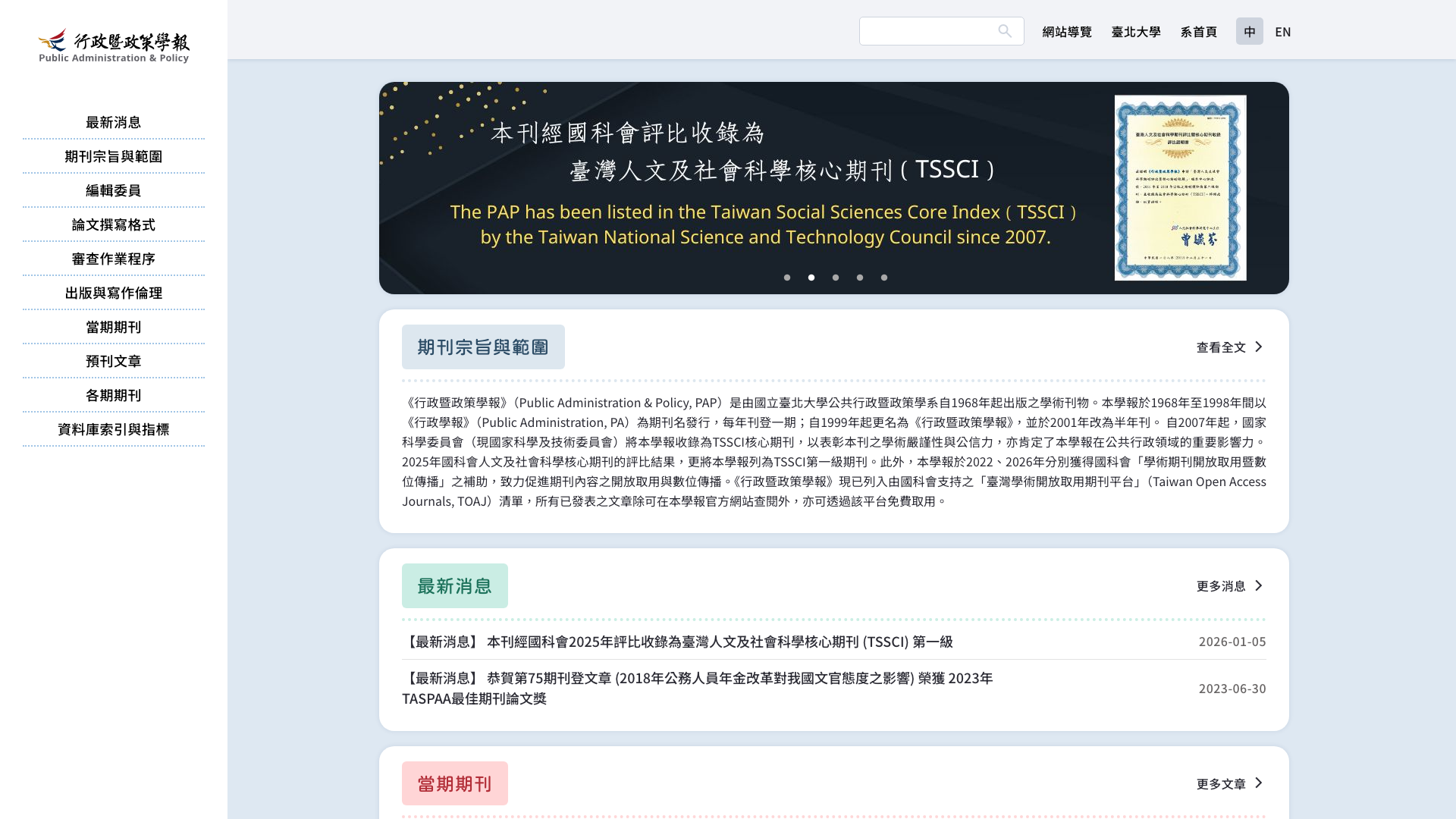Open 系首頁 from the top menu
This screenshot has width=1456, height=819.
(1199, 31)
